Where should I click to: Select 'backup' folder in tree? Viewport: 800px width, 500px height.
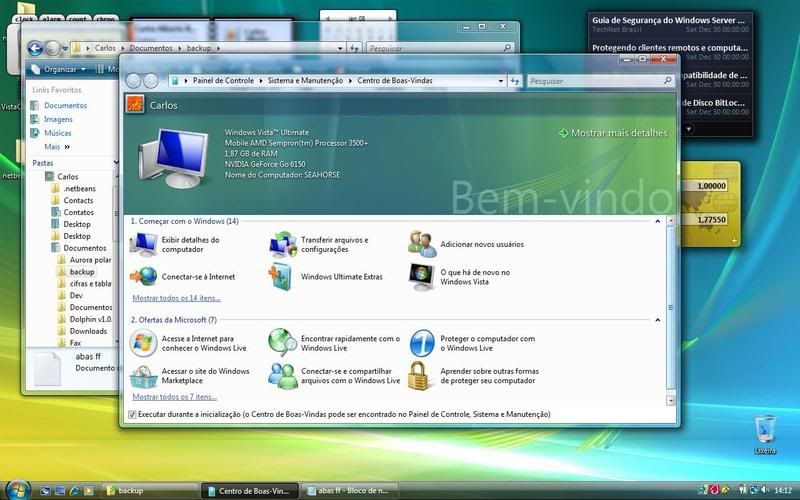tap(82, 272)
